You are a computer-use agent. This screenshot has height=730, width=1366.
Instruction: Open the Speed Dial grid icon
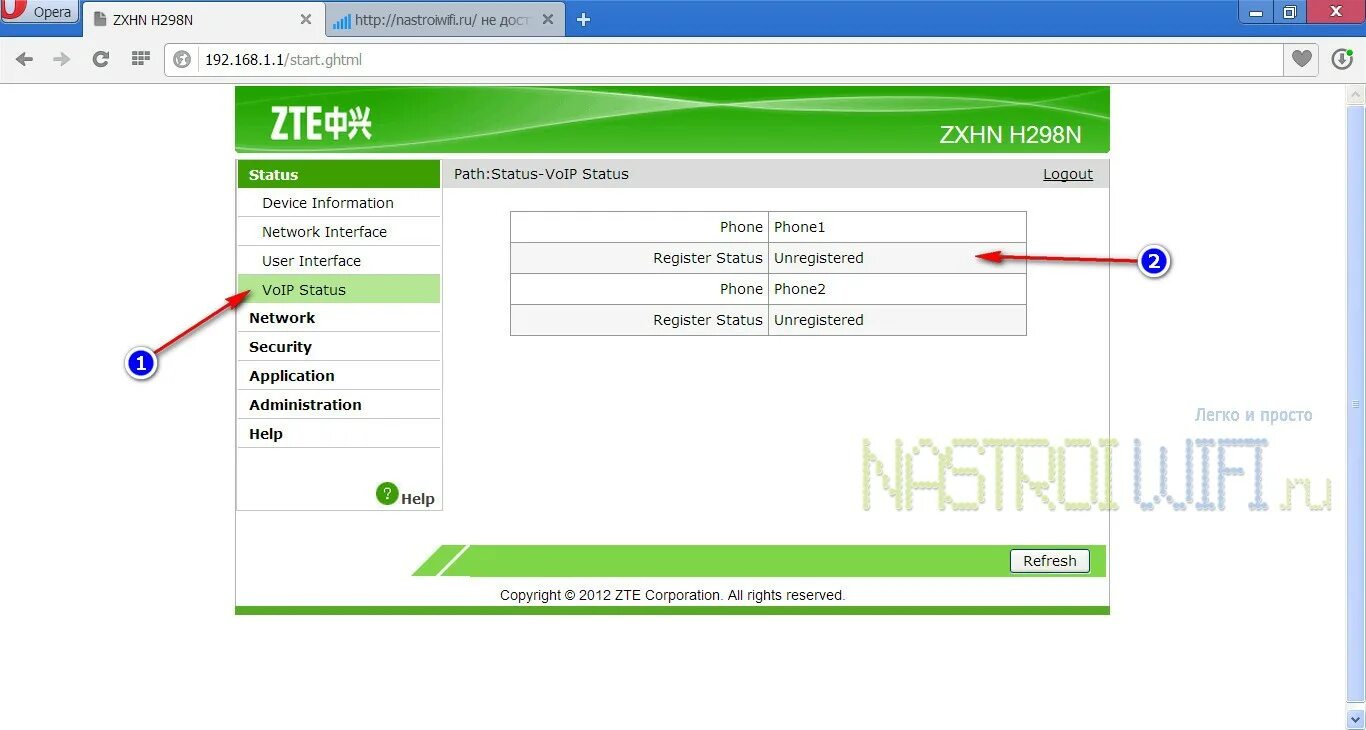point(141,59)
